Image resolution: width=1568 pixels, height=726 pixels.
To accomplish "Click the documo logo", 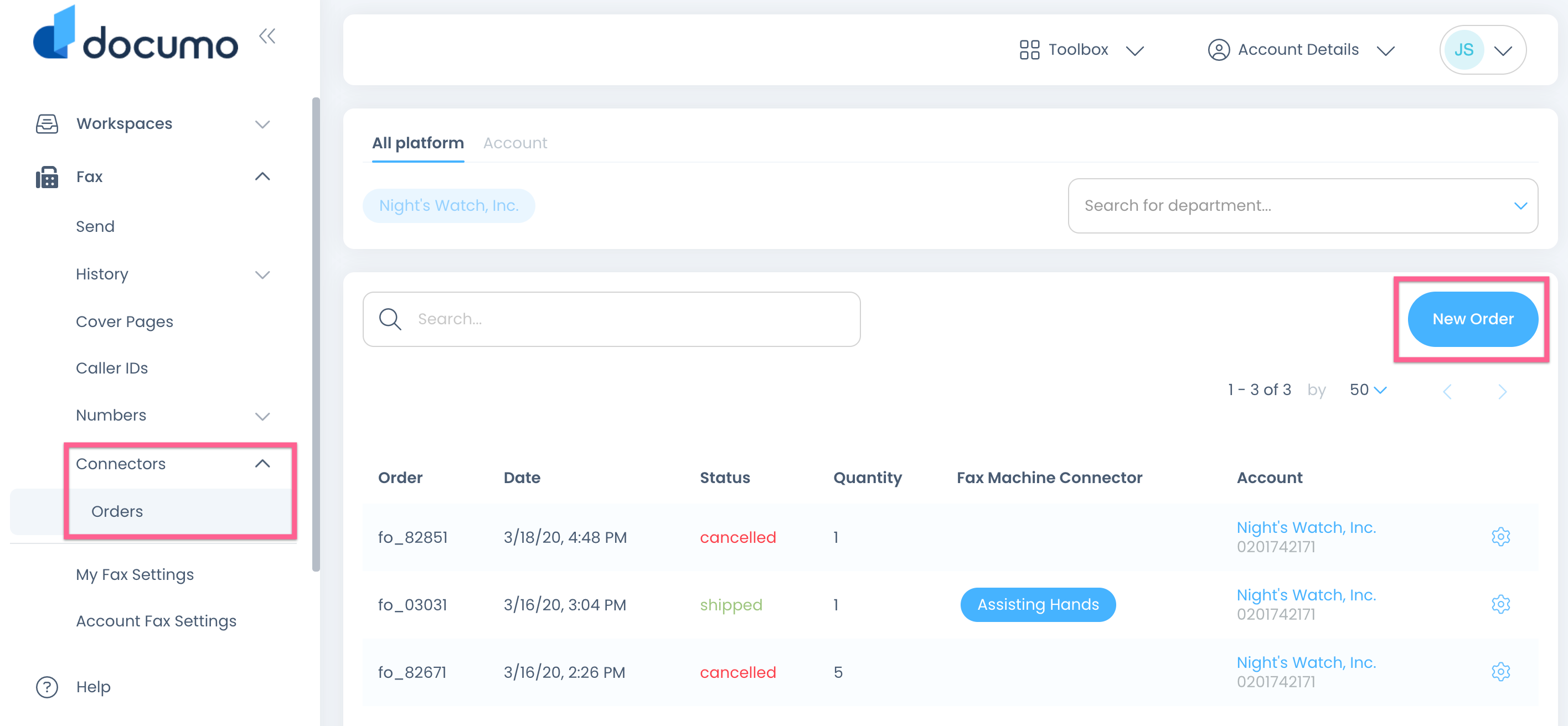I will click(135, 37).
